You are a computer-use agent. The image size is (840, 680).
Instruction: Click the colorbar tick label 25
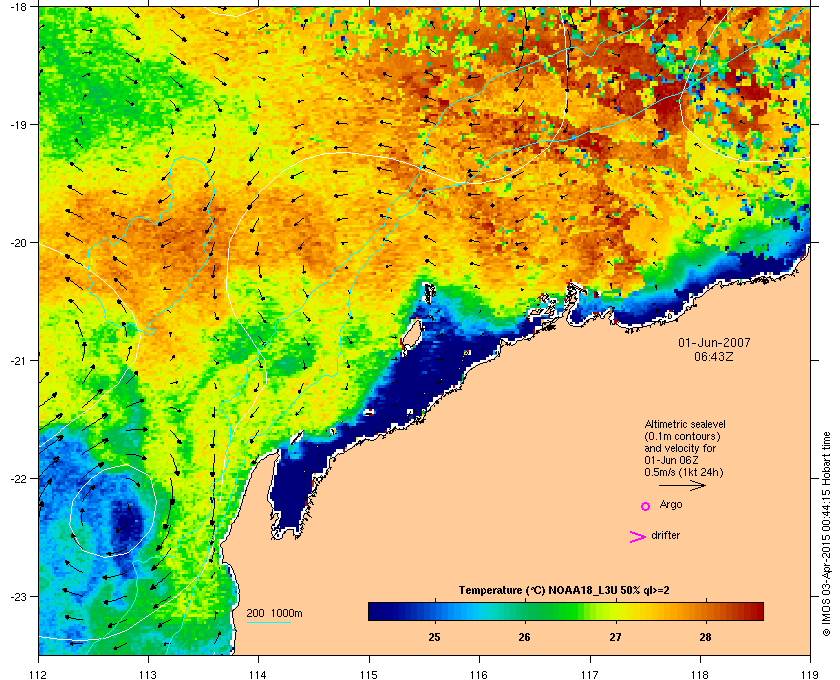point(434,637)
